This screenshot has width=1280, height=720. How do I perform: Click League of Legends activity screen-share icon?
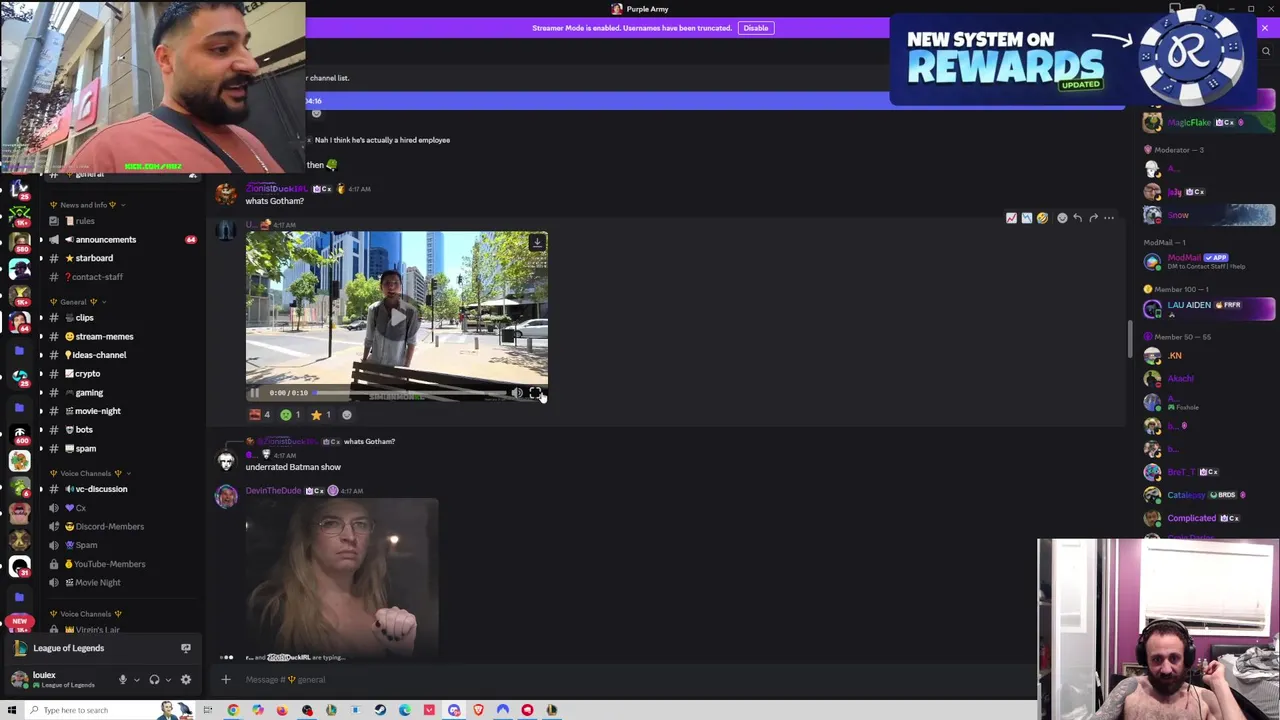coord(186,648)
